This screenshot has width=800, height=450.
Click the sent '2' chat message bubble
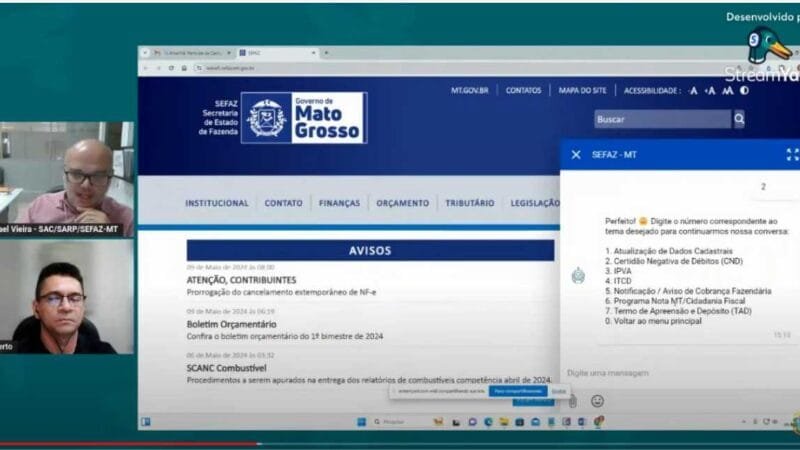pos(763,187)
